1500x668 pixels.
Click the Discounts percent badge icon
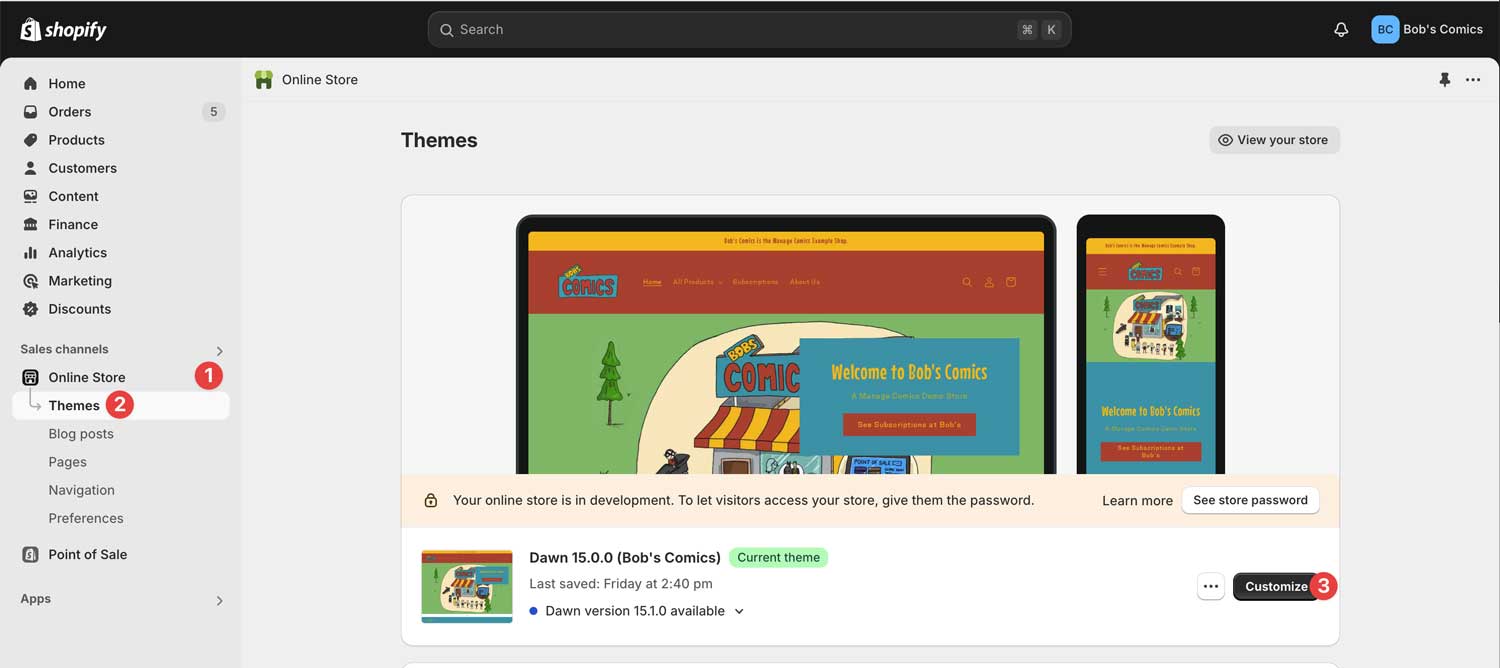pos(30,309)
